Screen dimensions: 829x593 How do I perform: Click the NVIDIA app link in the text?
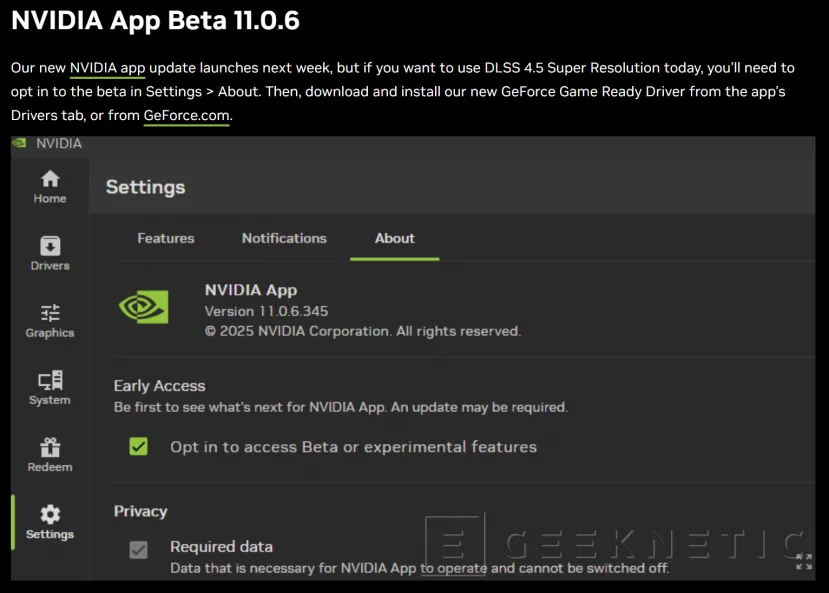[107, 68]
